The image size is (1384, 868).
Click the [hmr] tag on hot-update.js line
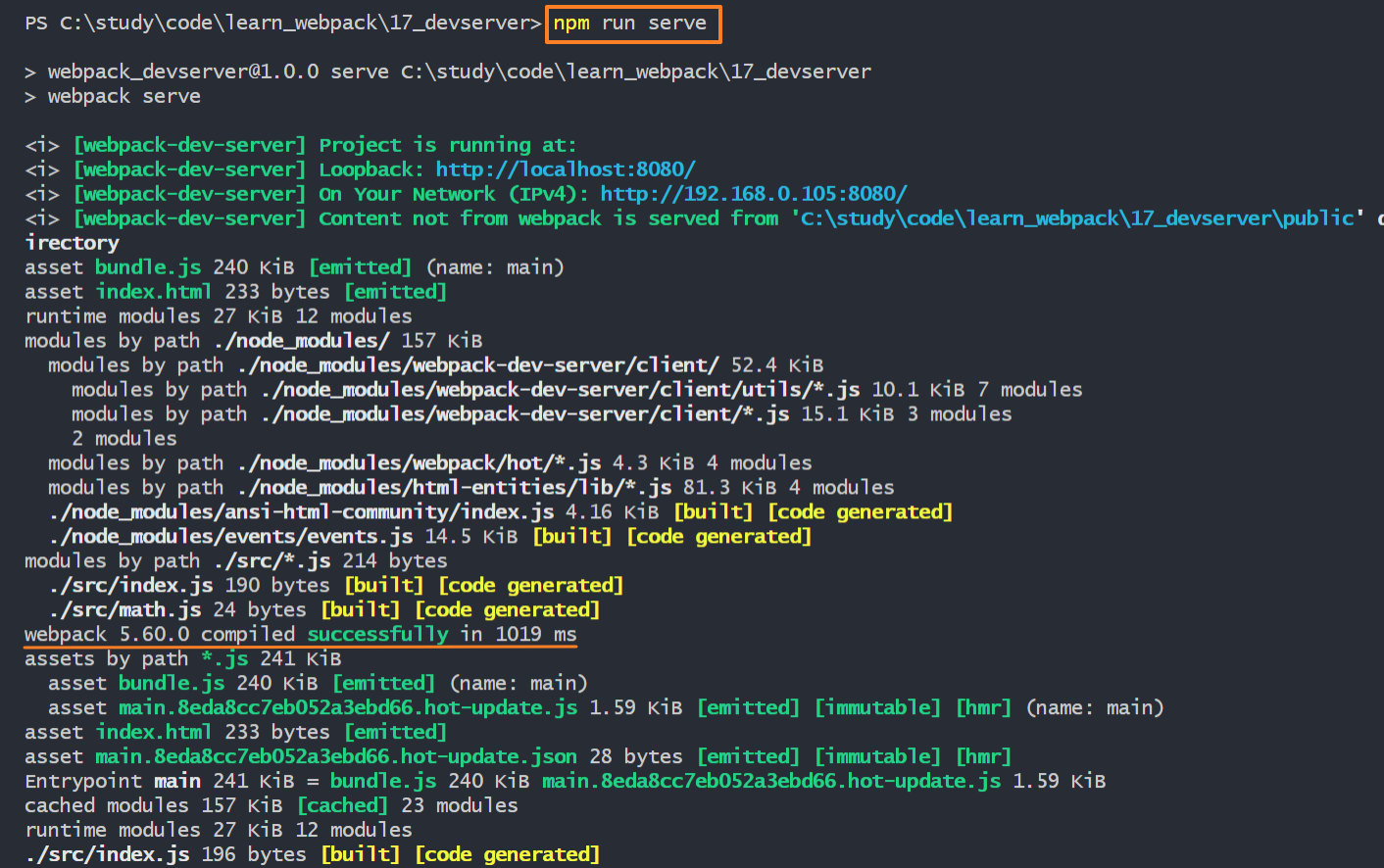pos(983,708)
